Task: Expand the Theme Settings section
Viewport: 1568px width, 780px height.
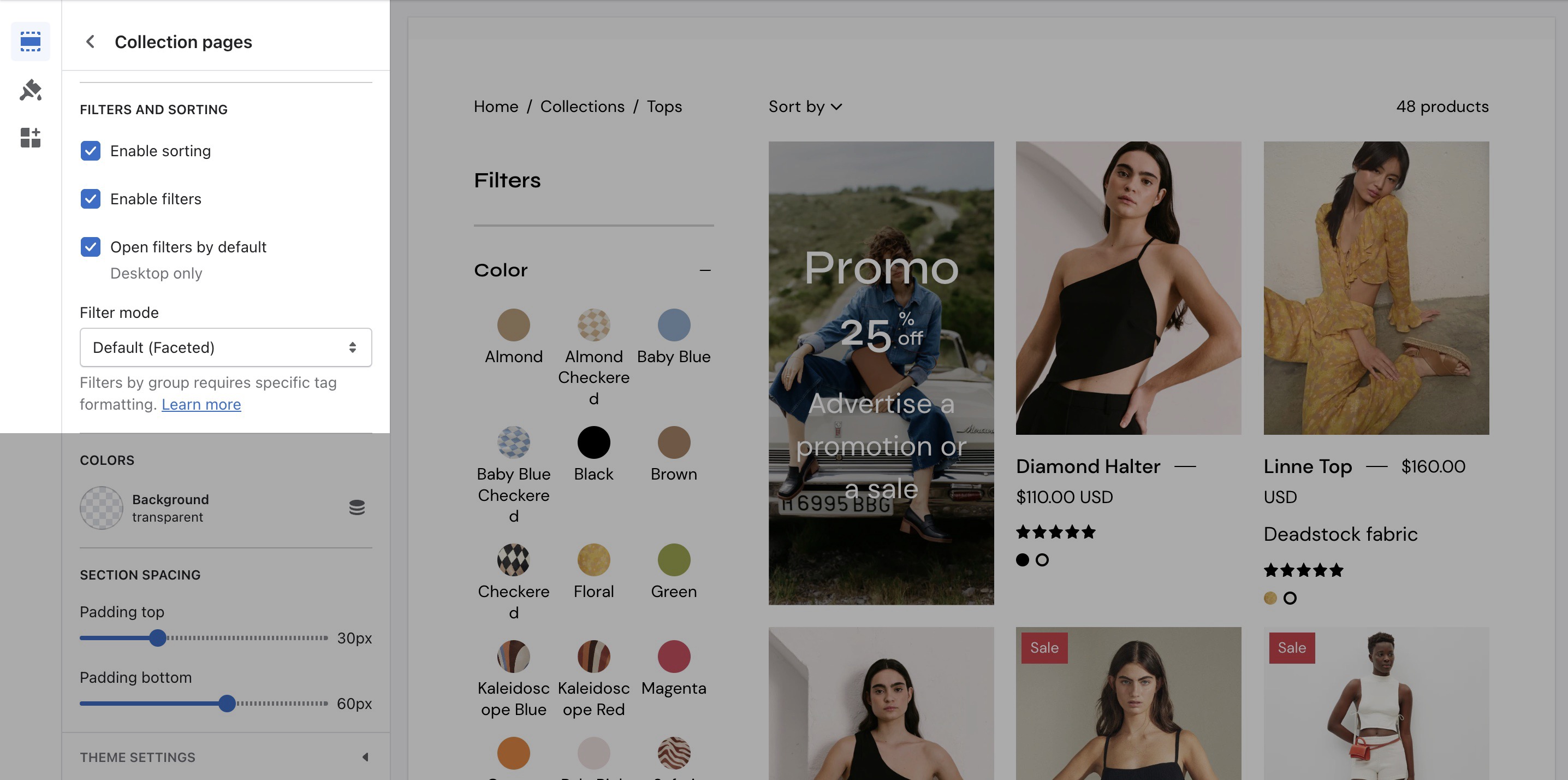Action: coord(365,757)
